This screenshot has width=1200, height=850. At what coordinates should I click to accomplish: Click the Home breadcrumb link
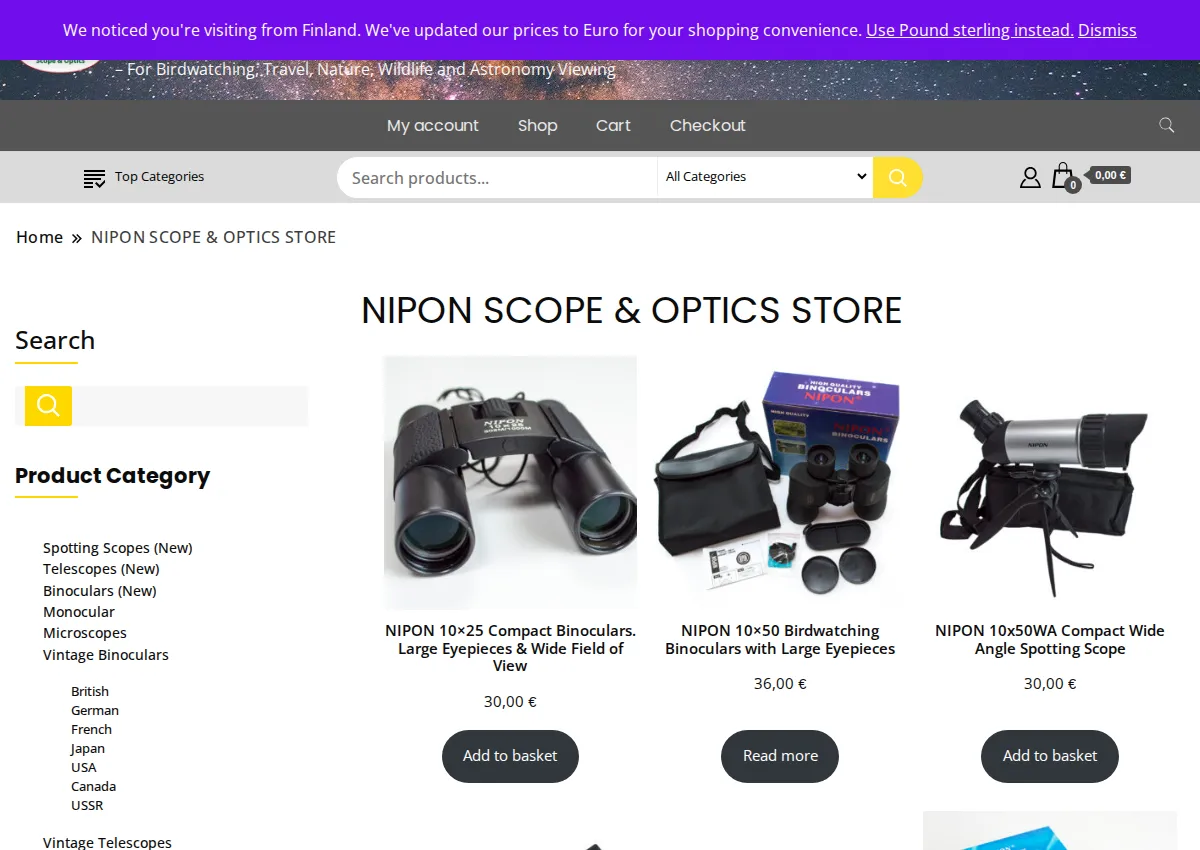click(x=39, y=237)
